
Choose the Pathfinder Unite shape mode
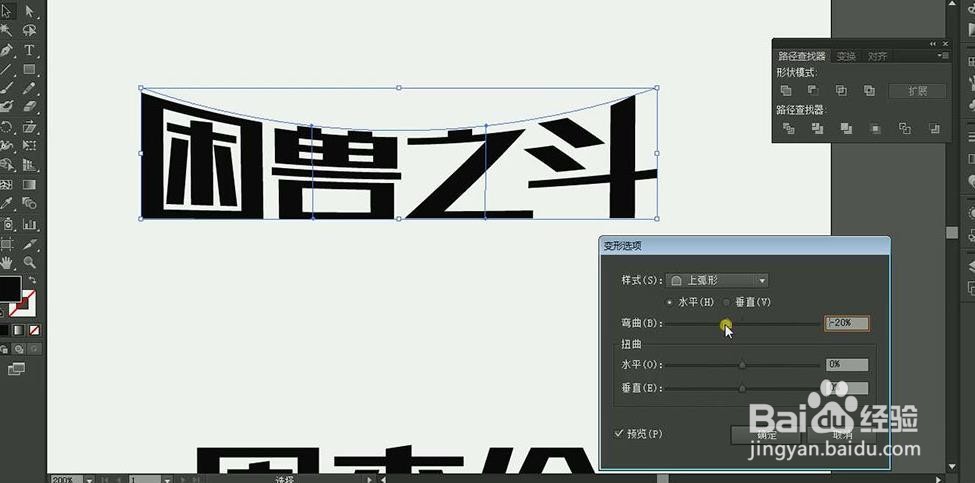(x=787, y=91)
